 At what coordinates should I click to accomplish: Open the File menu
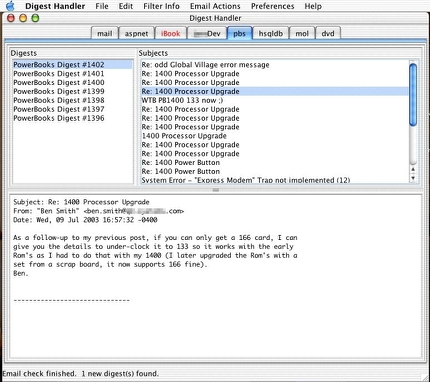tap(102, 6)
